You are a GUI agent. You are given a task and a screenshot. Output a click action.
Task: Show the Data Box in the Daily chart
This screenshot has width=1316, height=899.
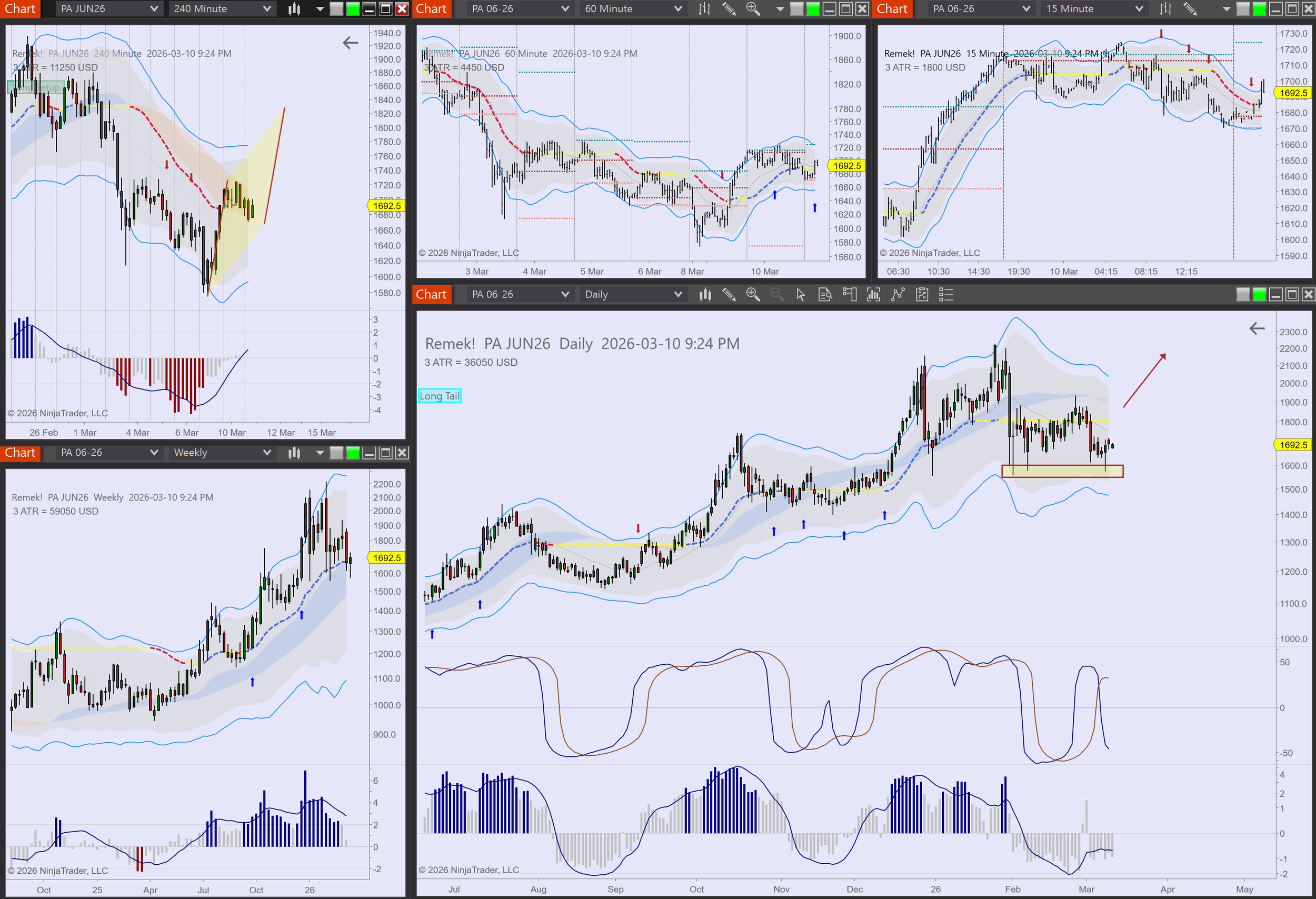click(x=825, y=294)
